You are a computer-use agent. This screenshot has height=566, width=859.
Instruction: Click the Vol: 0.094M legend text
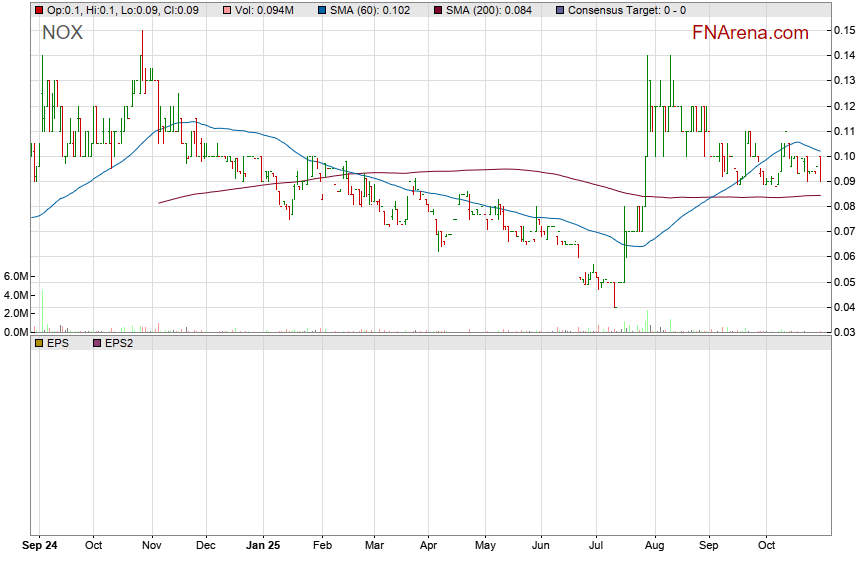265,10
